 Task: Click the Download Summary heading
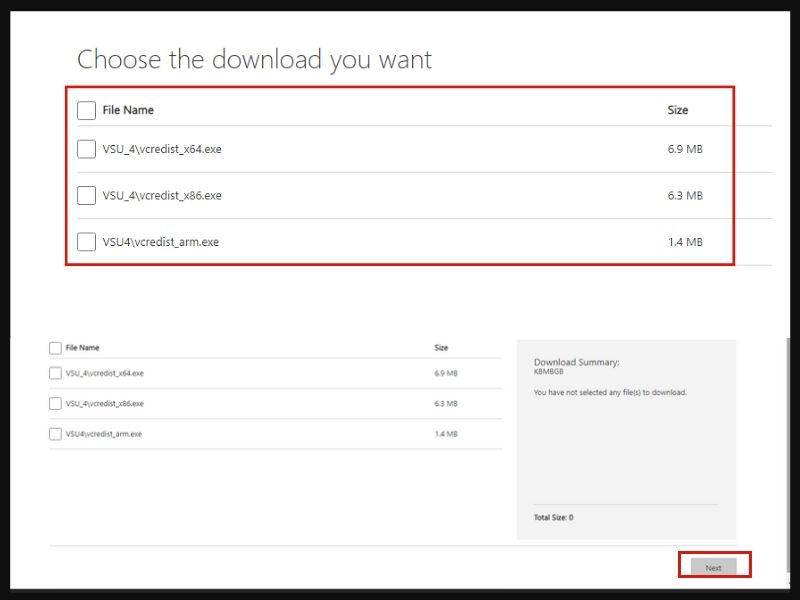[577, 362]
